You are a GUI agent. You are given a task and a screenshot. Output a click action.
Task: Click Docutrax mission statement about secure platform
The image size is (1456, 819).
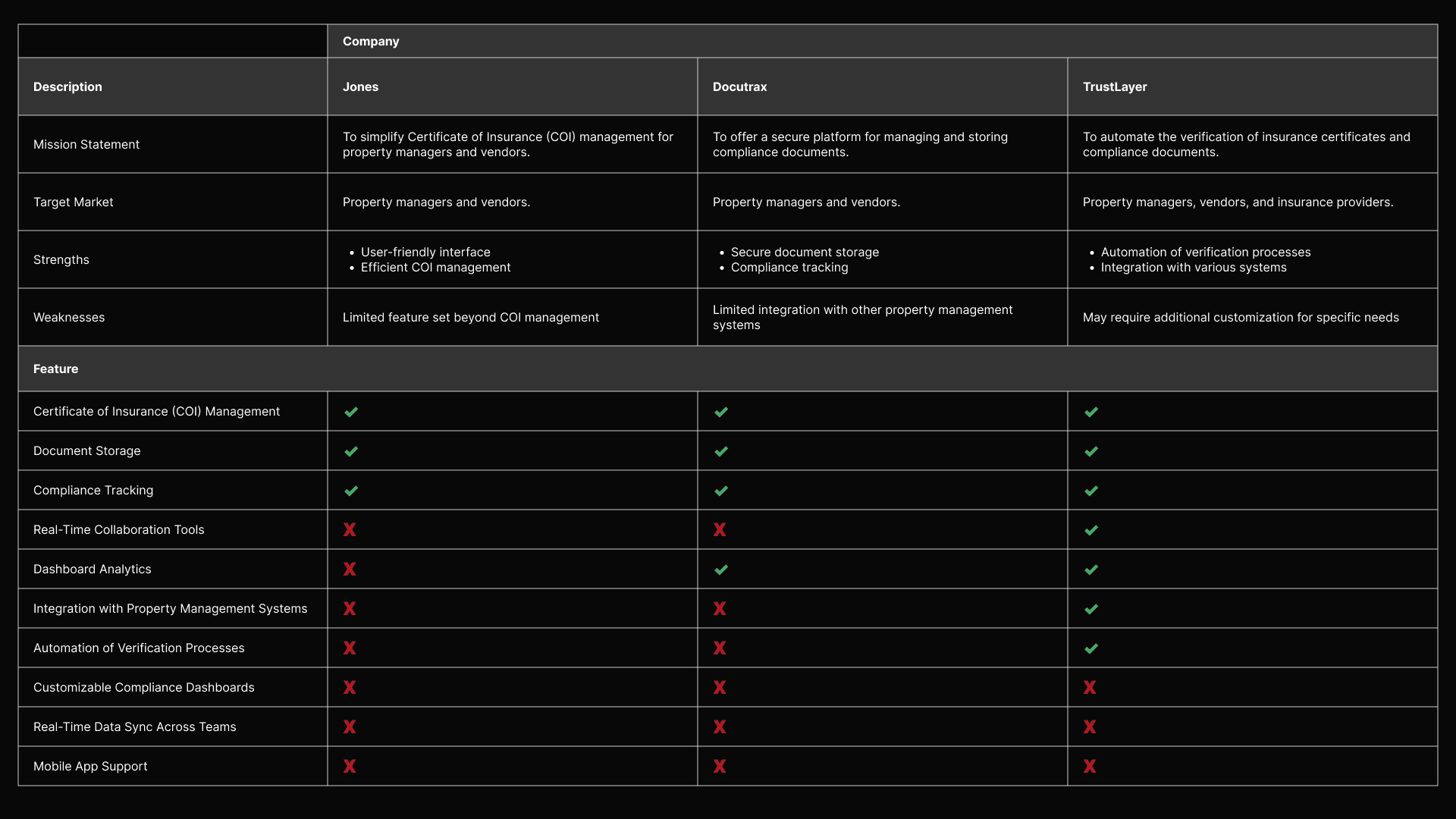(861, 144)
